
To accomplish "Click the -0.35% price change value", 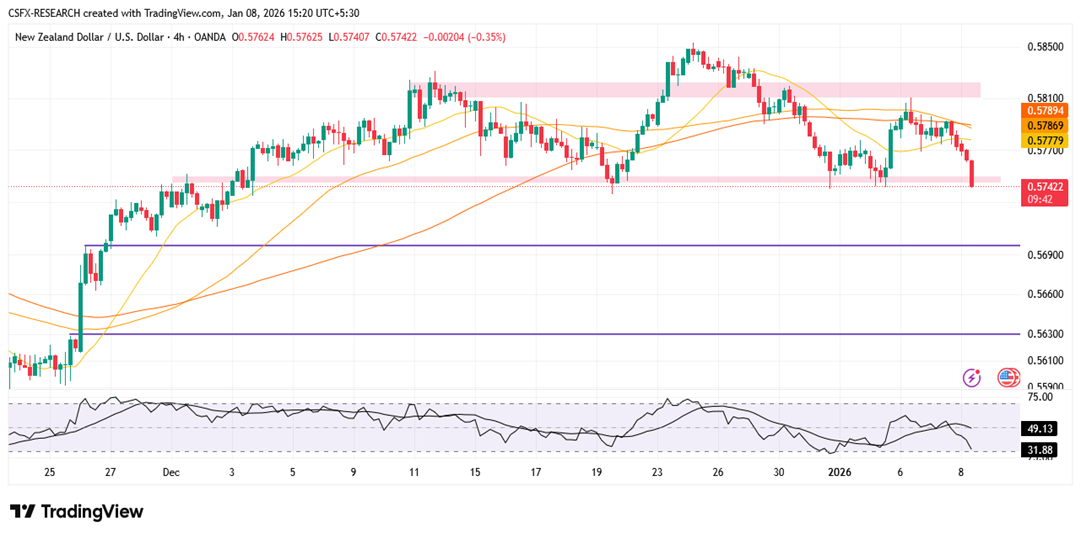I will point(487,37).
